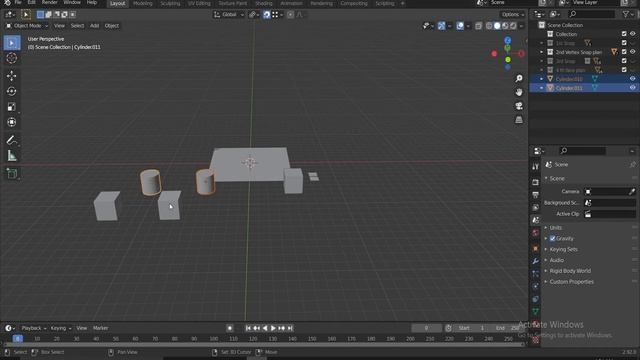This screenshot has height=360, width=640.
Task: Open the Object properties tab
Action: pyautogui.click(x=536, y=248)
